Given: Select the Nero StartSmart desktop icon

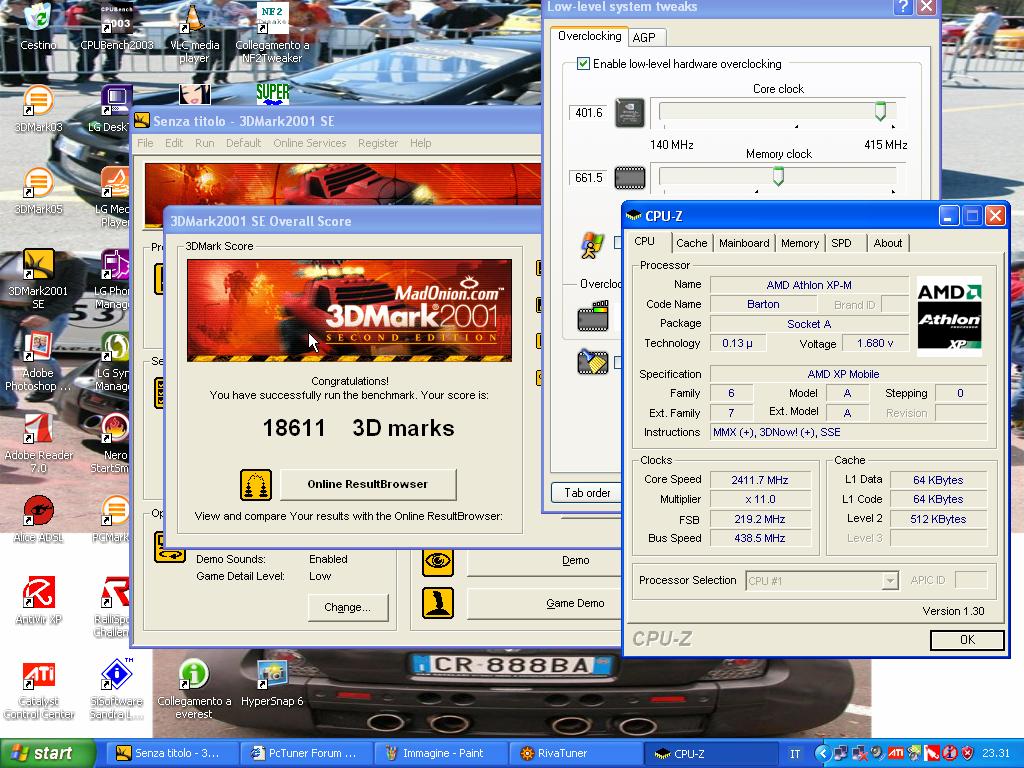Looking at the screenshot, I should coord(115,443).
